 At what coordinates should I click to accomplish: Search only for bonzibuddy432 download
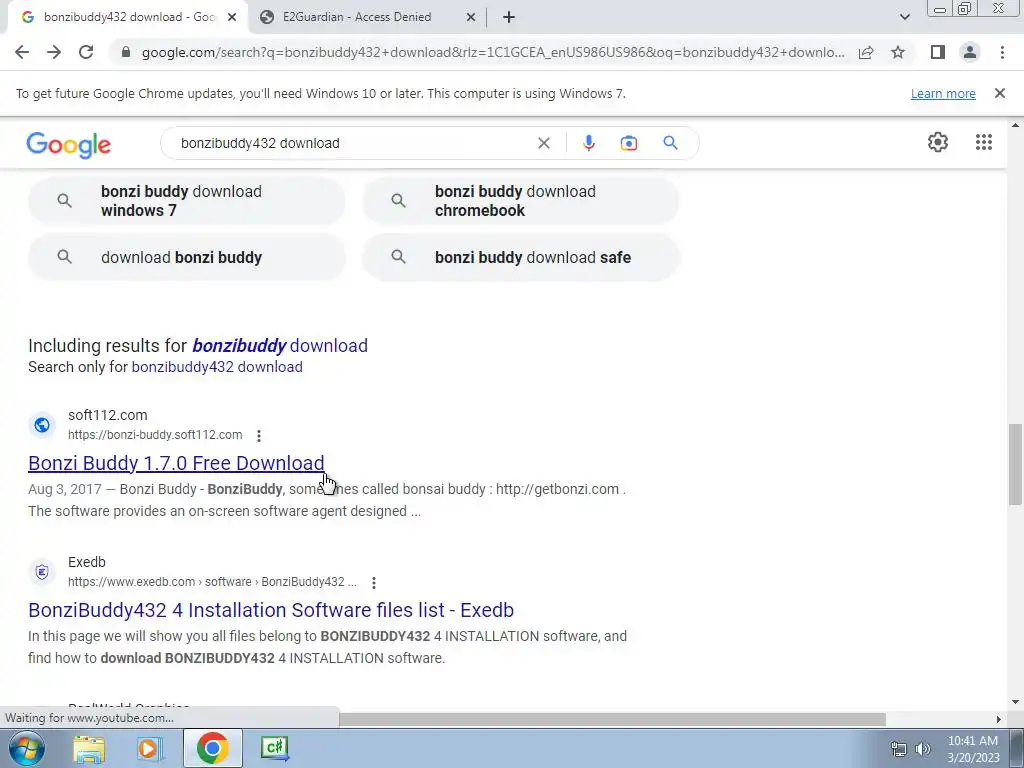point(217,367)
